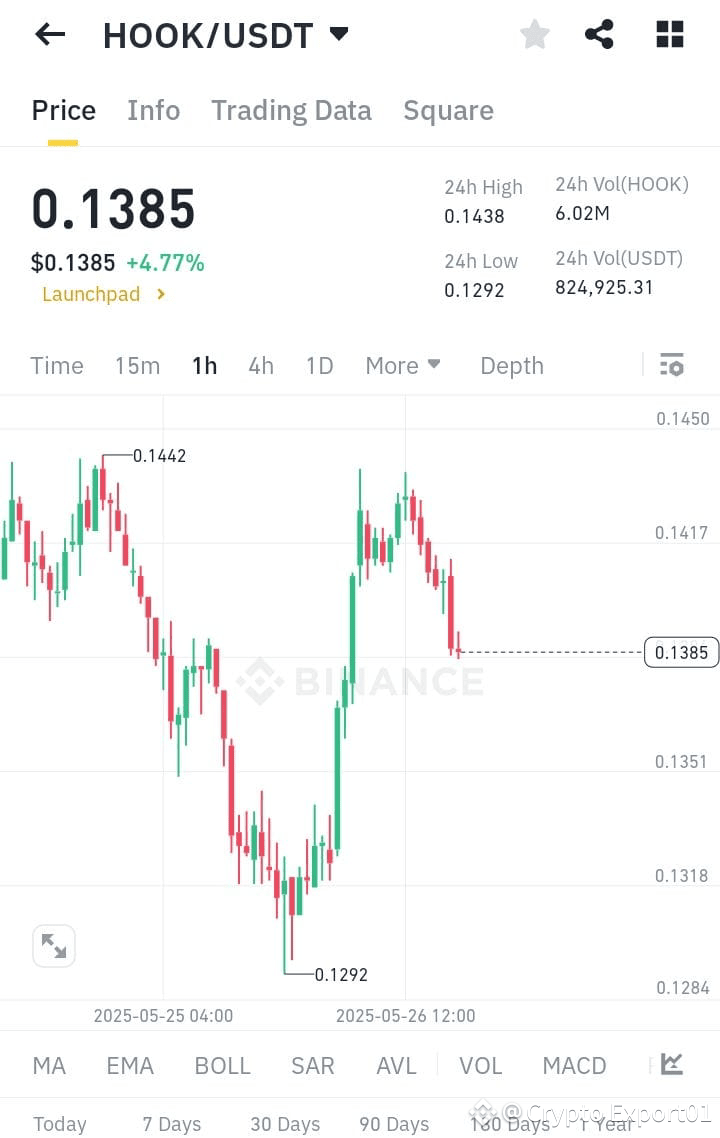Switch to the Trading Data tab
The height and width of the screenshot is (1138, 720).
tap(291, 110)
